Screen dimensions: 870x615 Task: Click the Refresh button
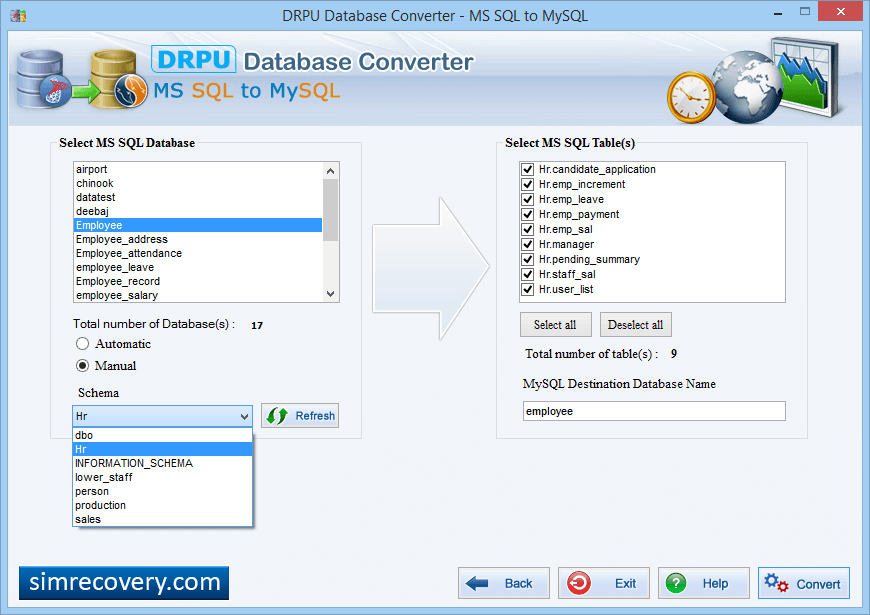[x=300, y=416]
